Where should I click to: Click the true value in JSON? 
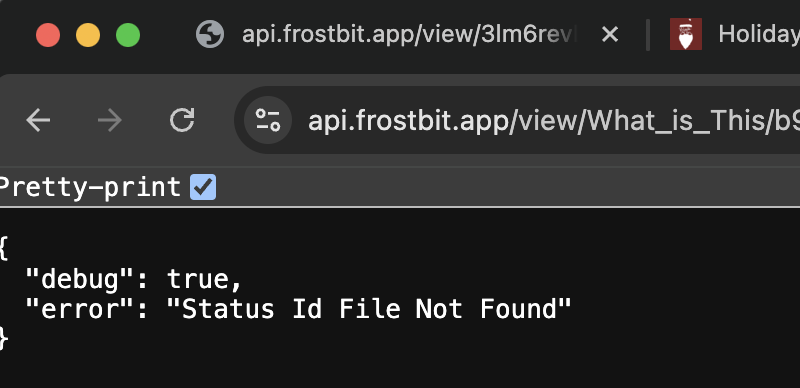198,279
